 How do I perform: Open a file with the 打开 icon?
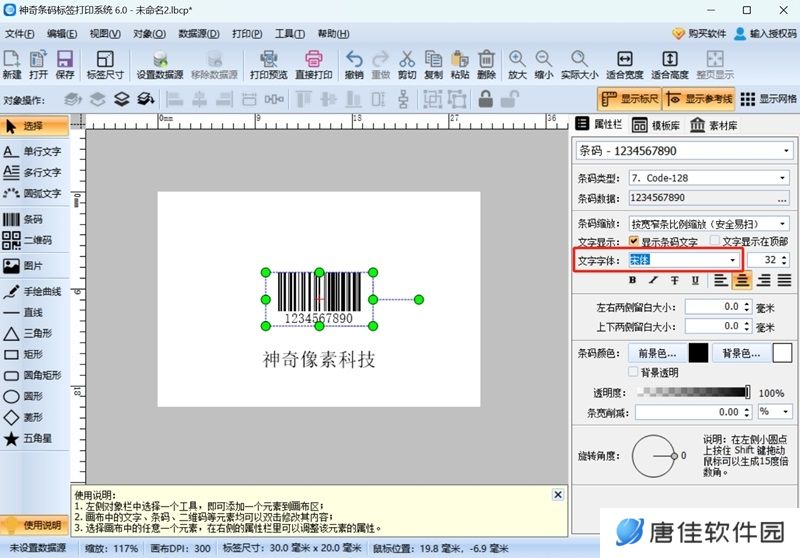[38, 64]
